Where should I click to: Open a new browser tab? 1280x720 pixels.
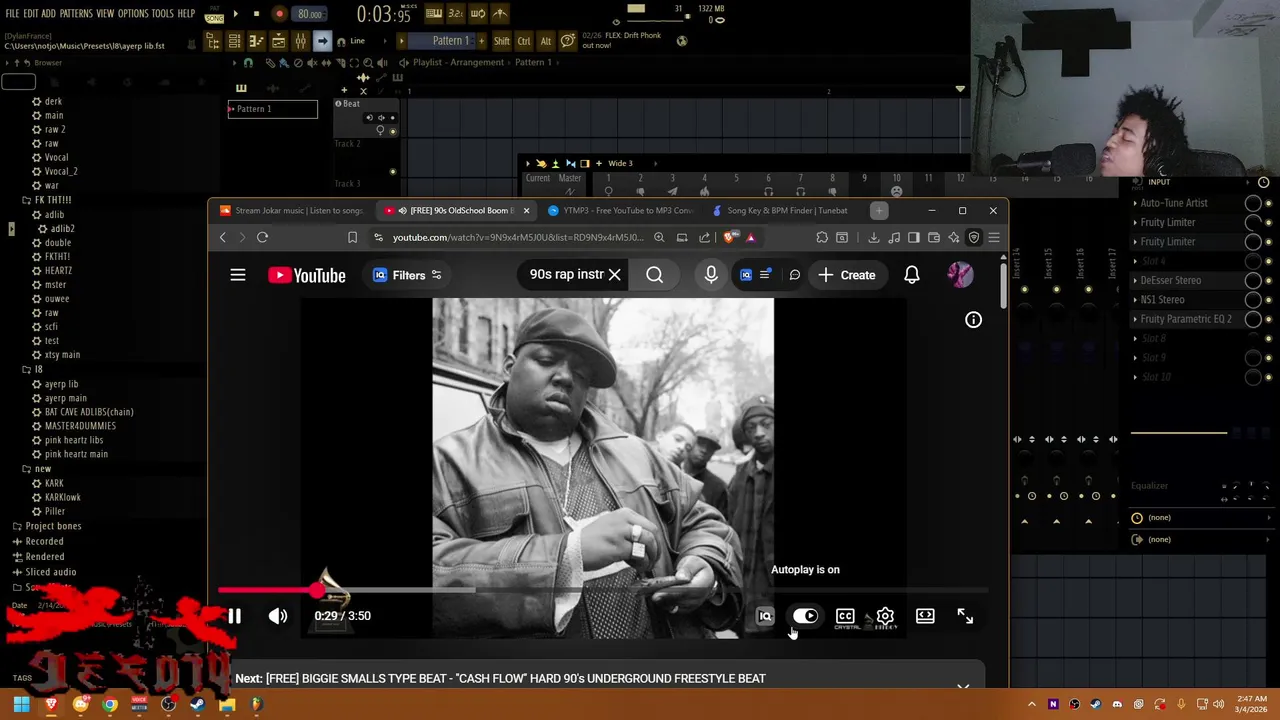pos(879,211)
